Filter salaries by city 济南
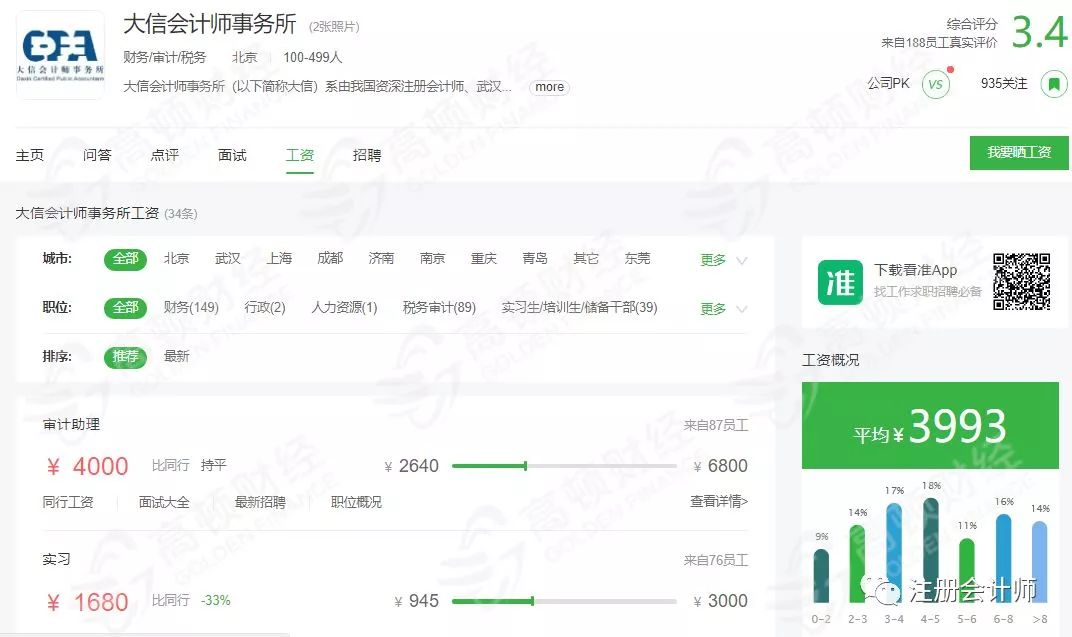This screenshot has height=637, width=1072. click(381, 258)
